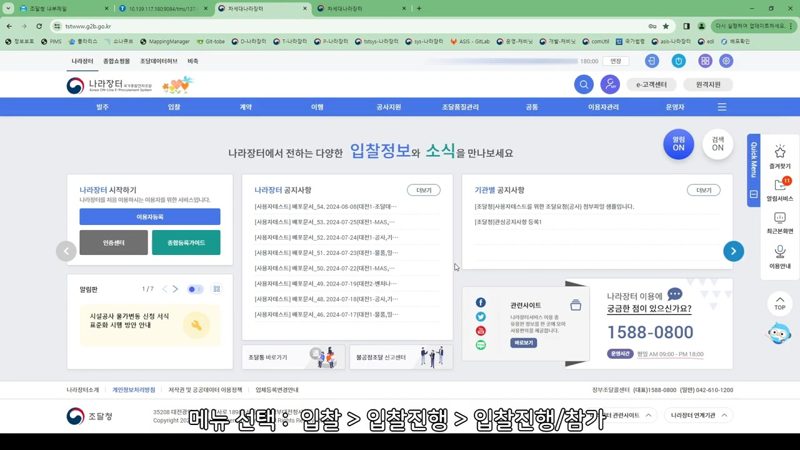Viewport: 800px width, 450px height.
Task: Switch 알림판 to grid view icon
Action: (x=217, y=289)
